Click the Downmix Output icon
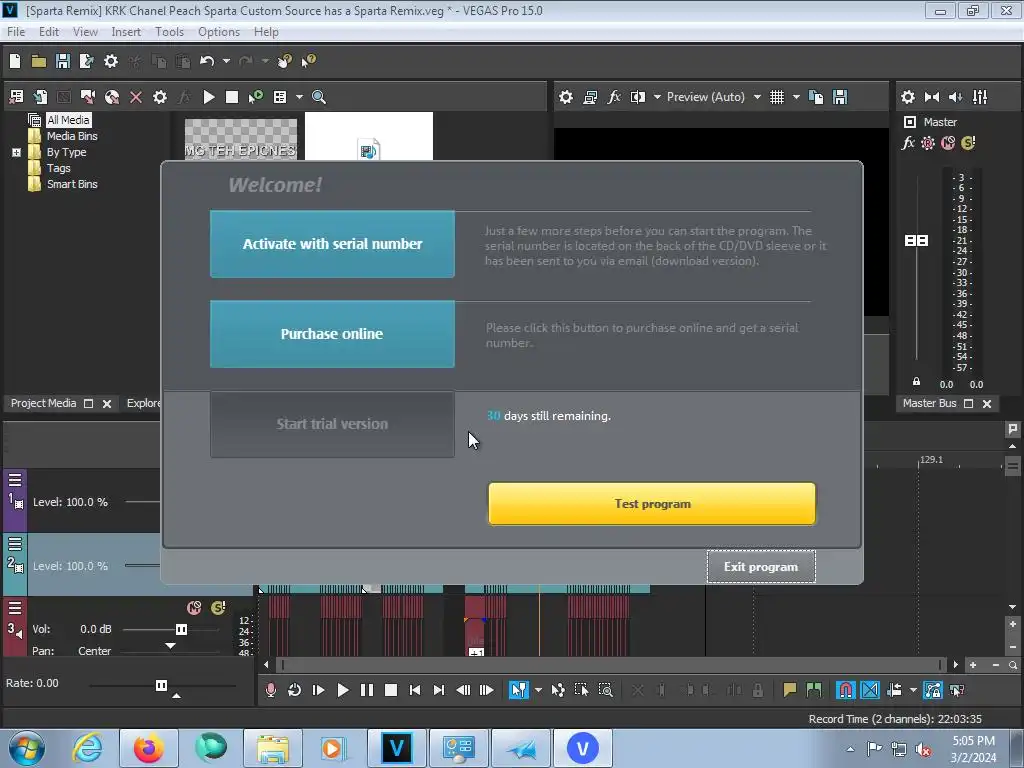 pyautogui.click(x=932, y=97)
